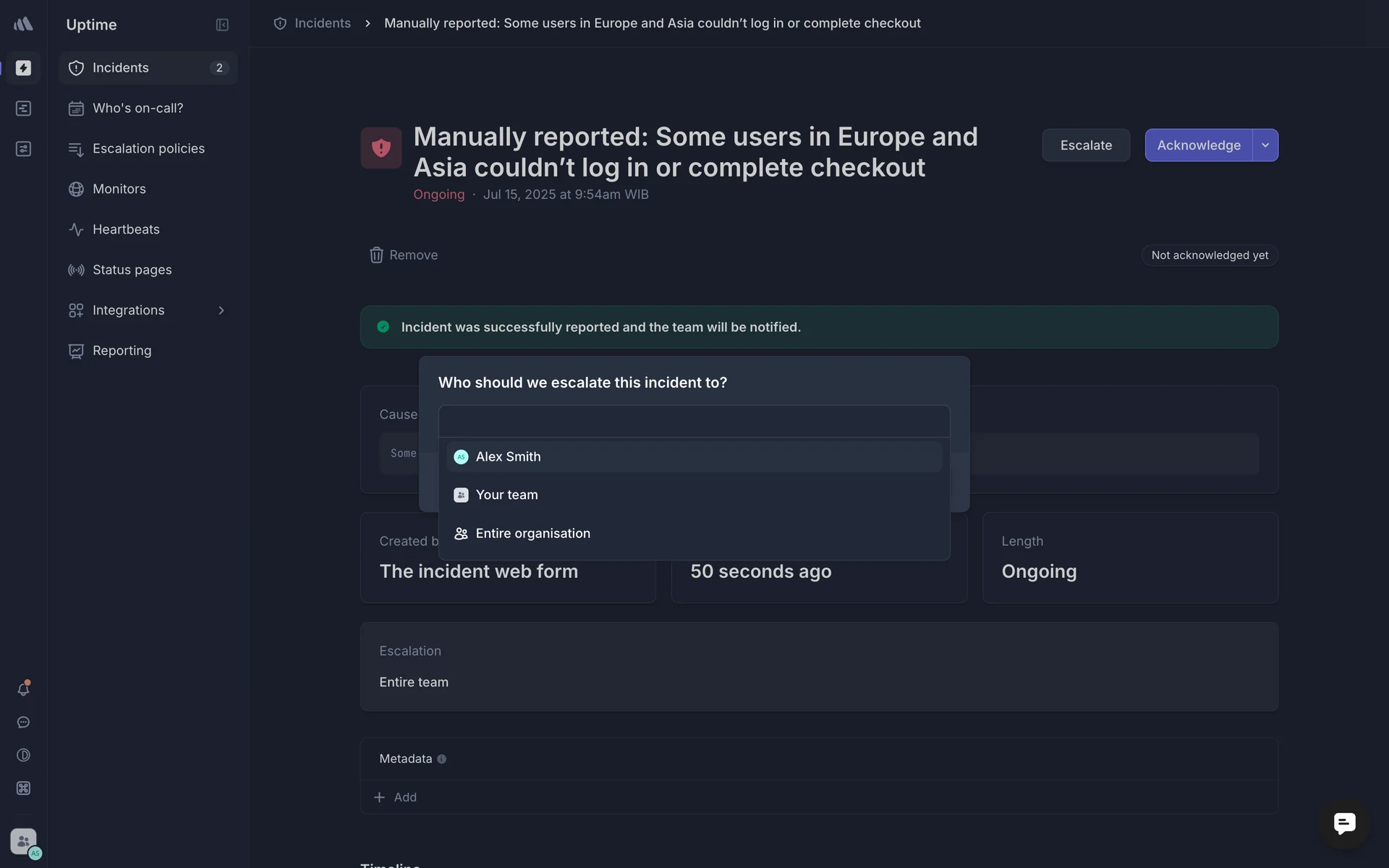The height and width of the screenshot is (868, 1389).
Task: Open the Acknowledge dropdown arrow
Action: click(x=1265, y=145)
